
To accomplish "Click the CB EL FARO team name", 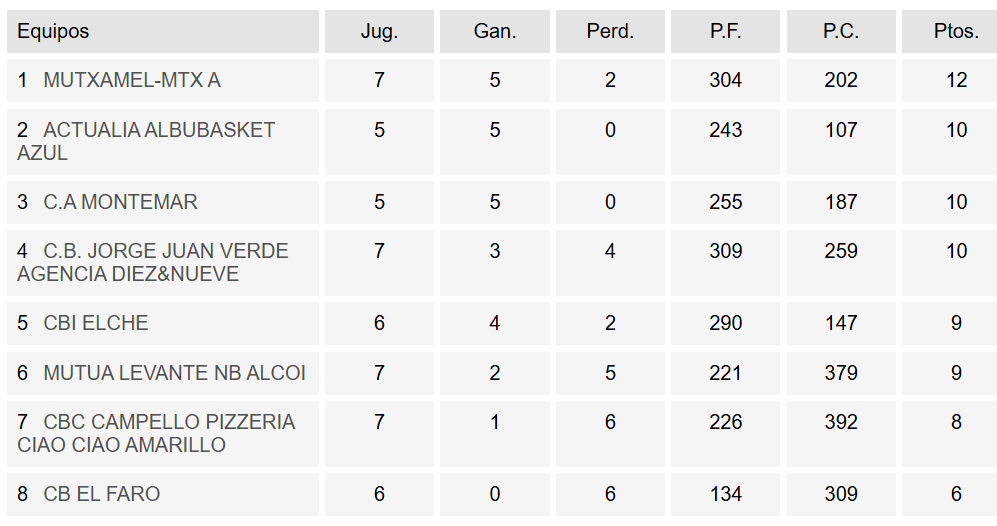I will coord(102,494).
